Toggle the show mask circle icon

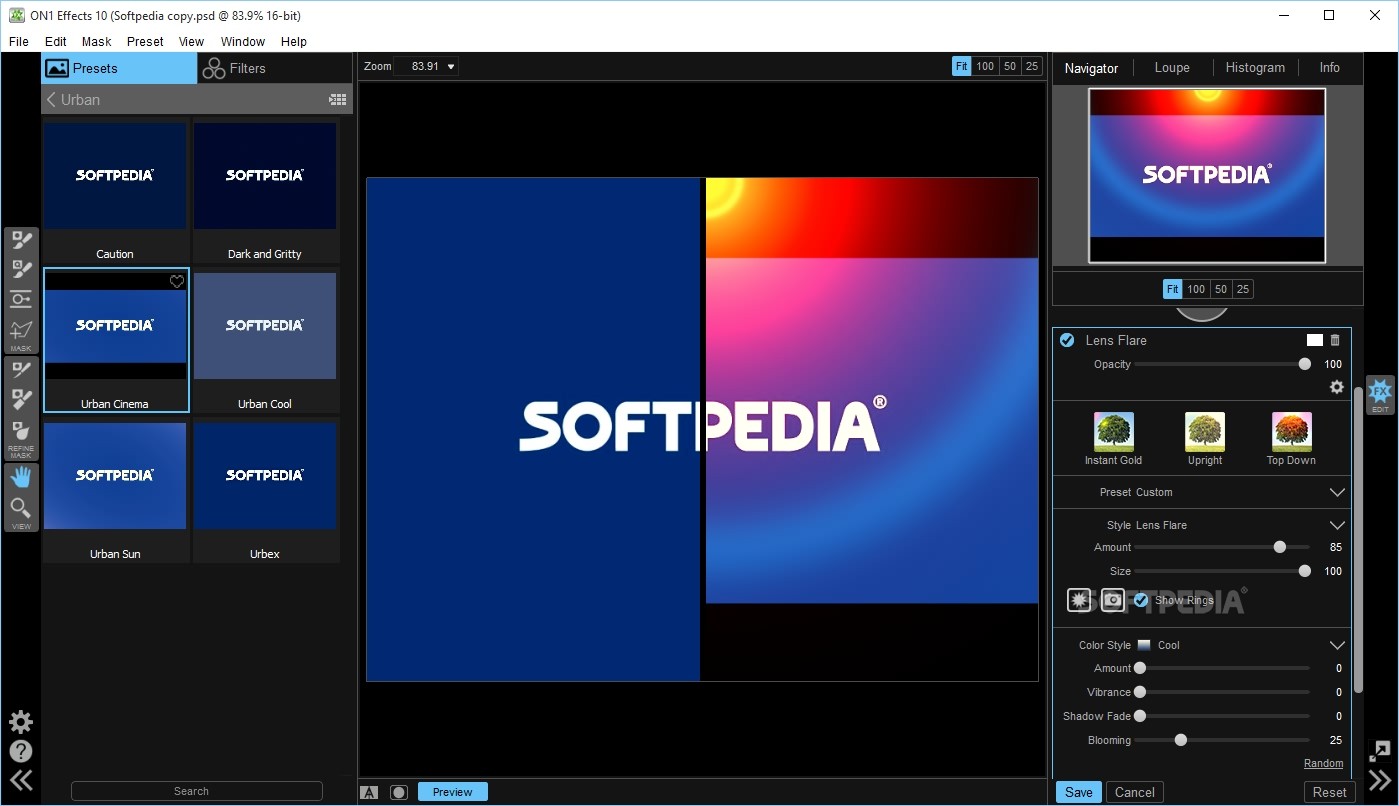click(399, 792)
